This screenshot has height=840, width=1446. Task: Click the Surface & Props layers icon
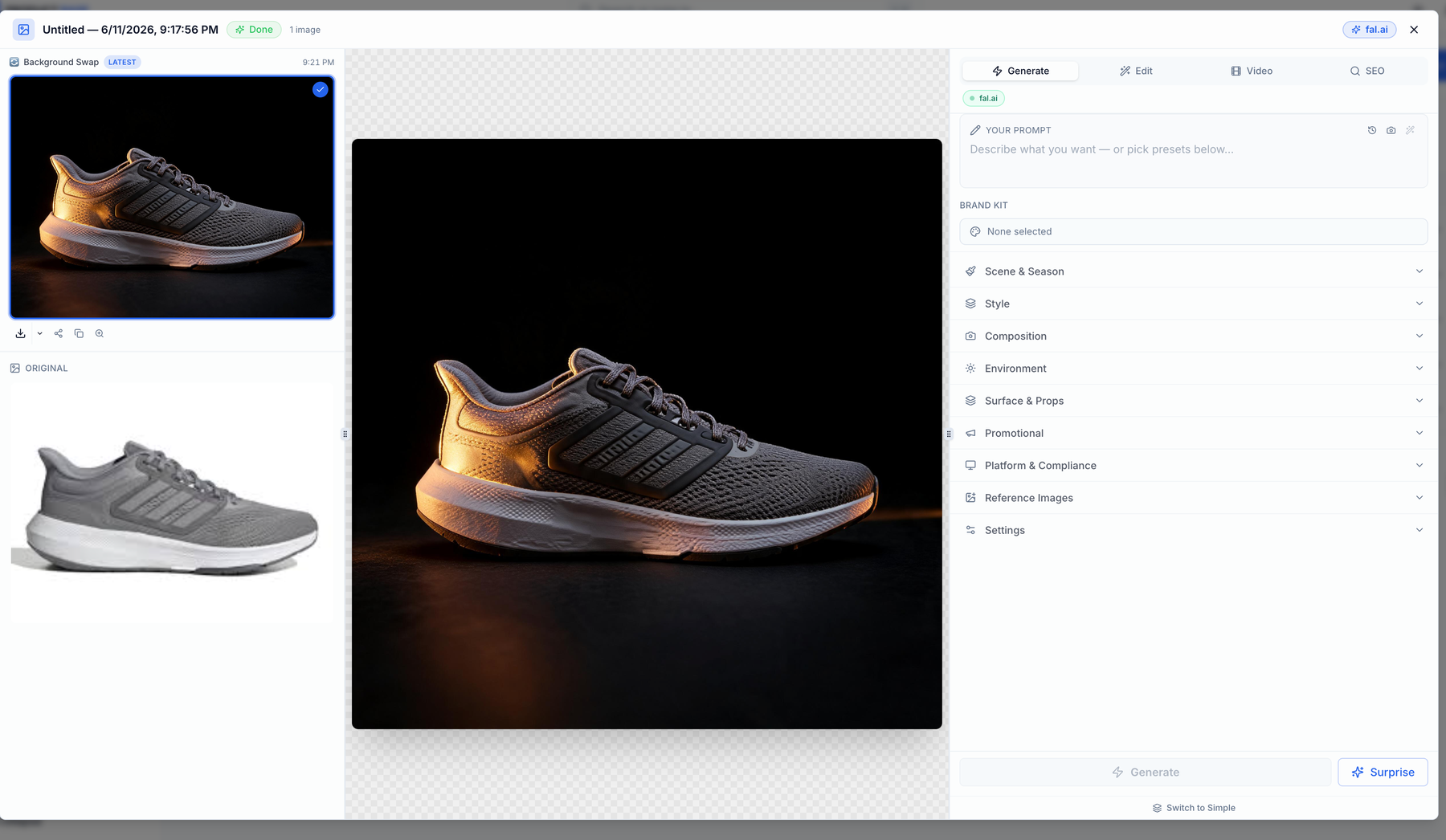[970, 401]
